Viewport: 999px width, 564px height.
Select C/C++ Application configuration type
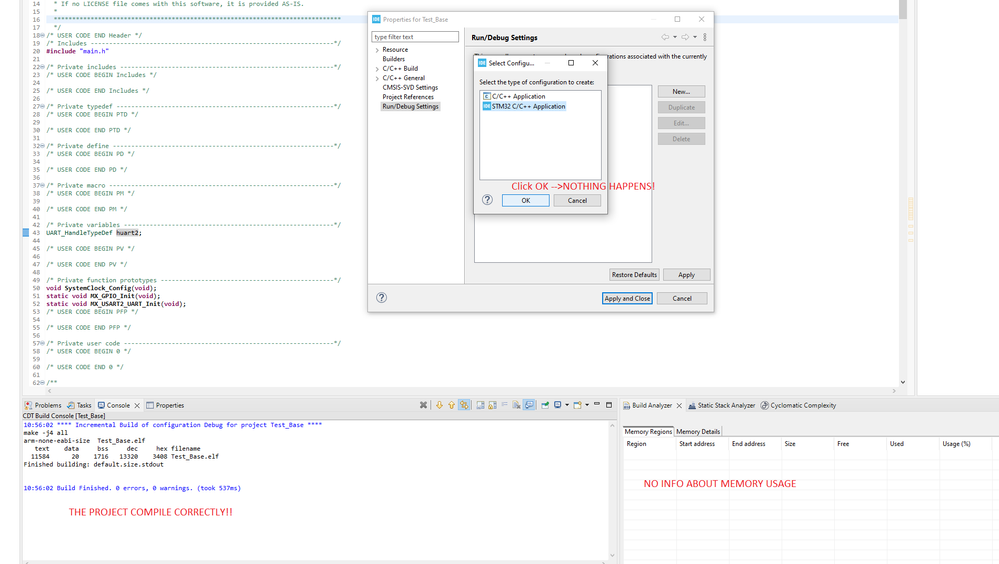[514, 96]
